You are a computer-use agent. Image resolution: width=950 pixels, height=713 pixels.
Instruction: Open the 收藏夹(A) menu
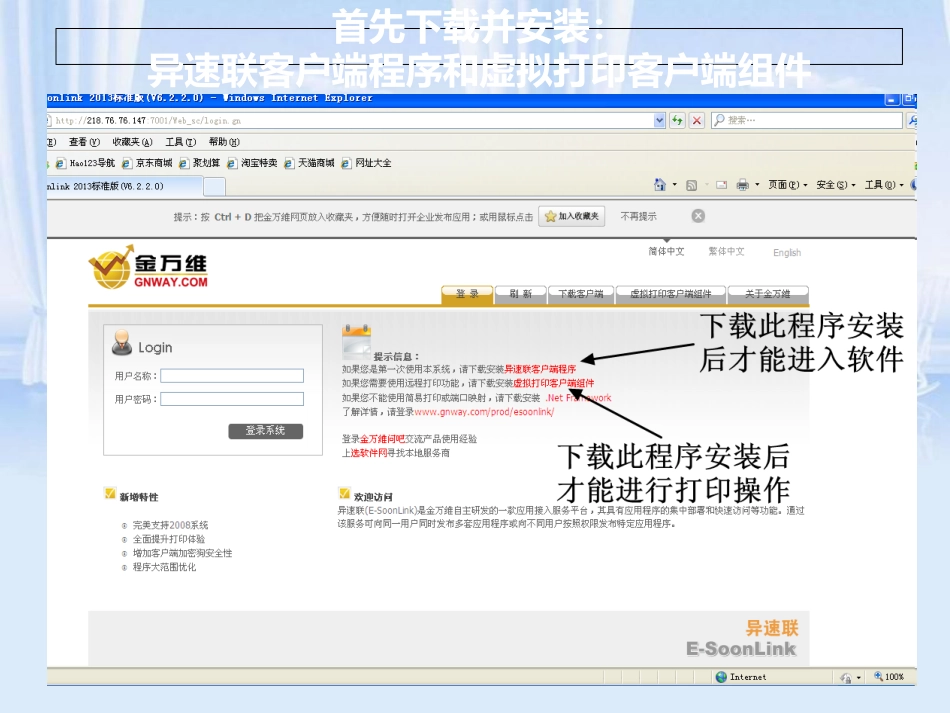pyautogui.click(x=132, y=142)
